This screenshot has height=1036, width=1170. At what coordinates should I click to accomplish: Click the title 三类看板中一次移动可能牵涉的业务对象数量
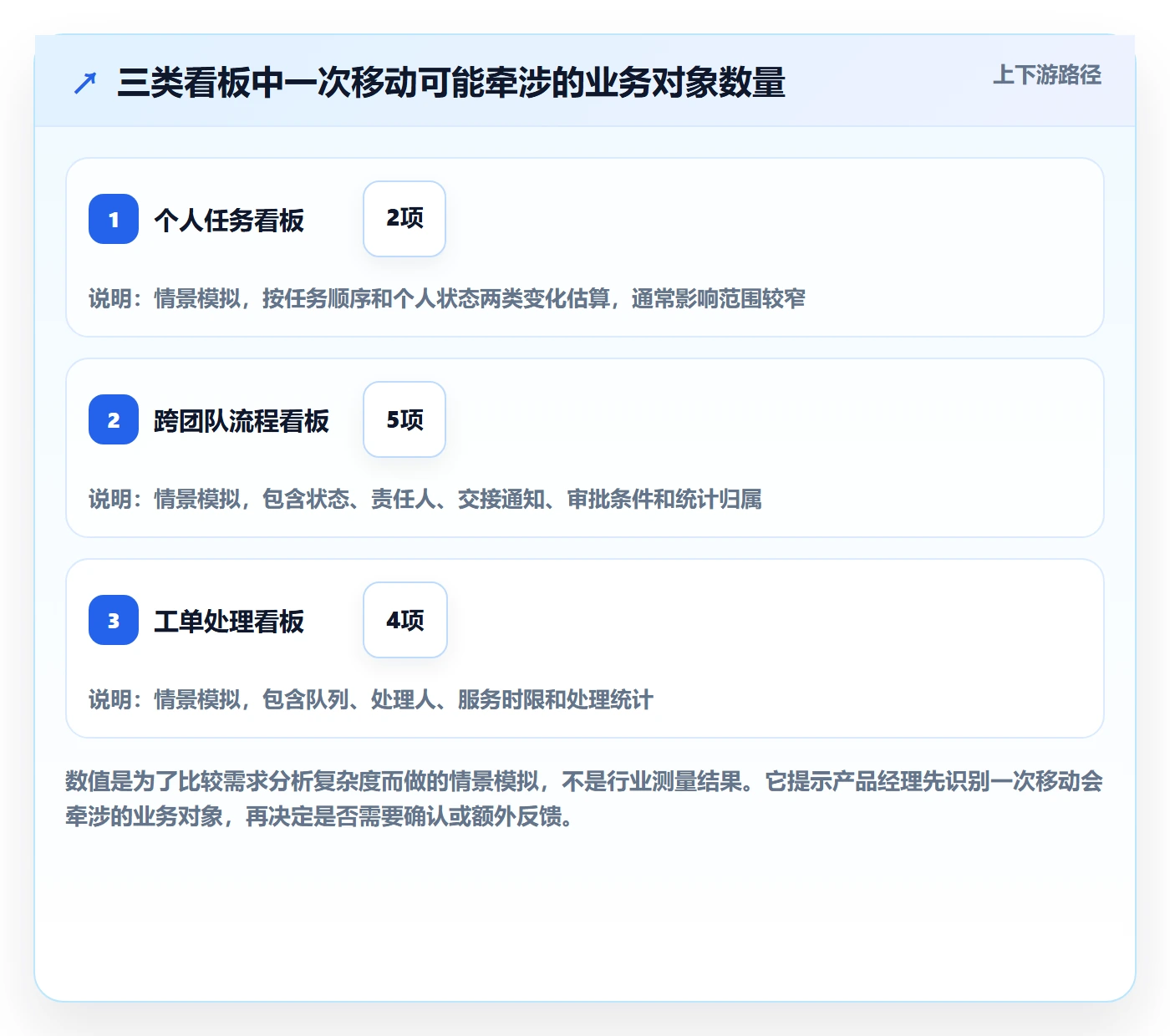pyautogui.click(x=451, y=83)
